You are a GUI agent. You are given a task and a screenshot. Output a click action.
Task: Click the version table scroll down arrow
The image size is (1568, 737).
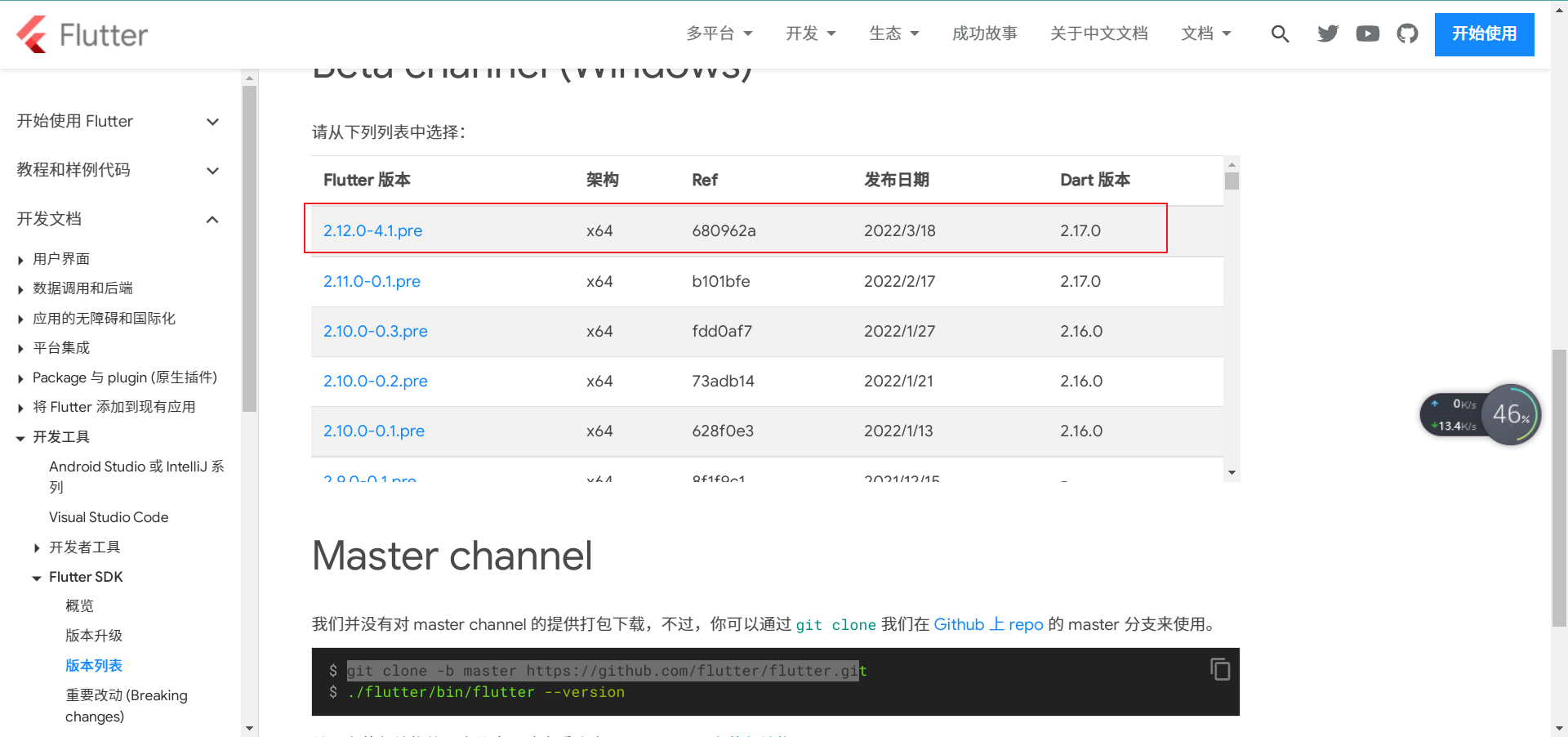click(x=1232, y=473)
